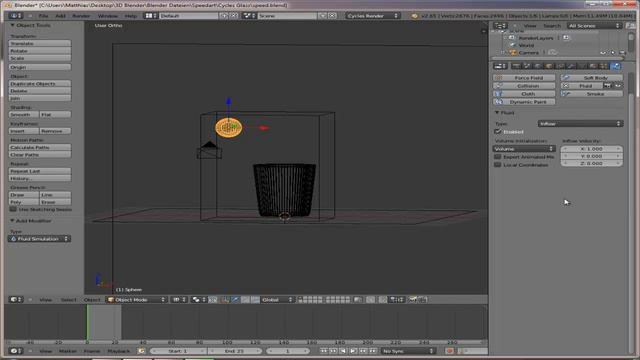Play the animation in reverse
Image resolution: width=640 pixels, height=360 pixels.
pyautogui.click(x=343, y=351)
